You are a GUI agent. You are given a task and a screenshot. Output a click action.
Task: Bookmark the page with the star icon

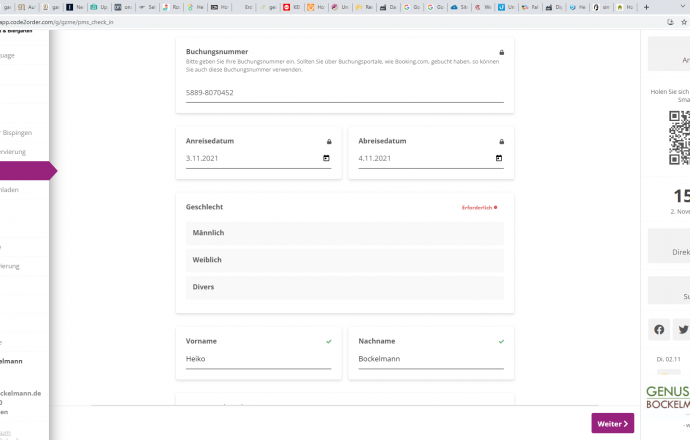click(x=684, y=22)
